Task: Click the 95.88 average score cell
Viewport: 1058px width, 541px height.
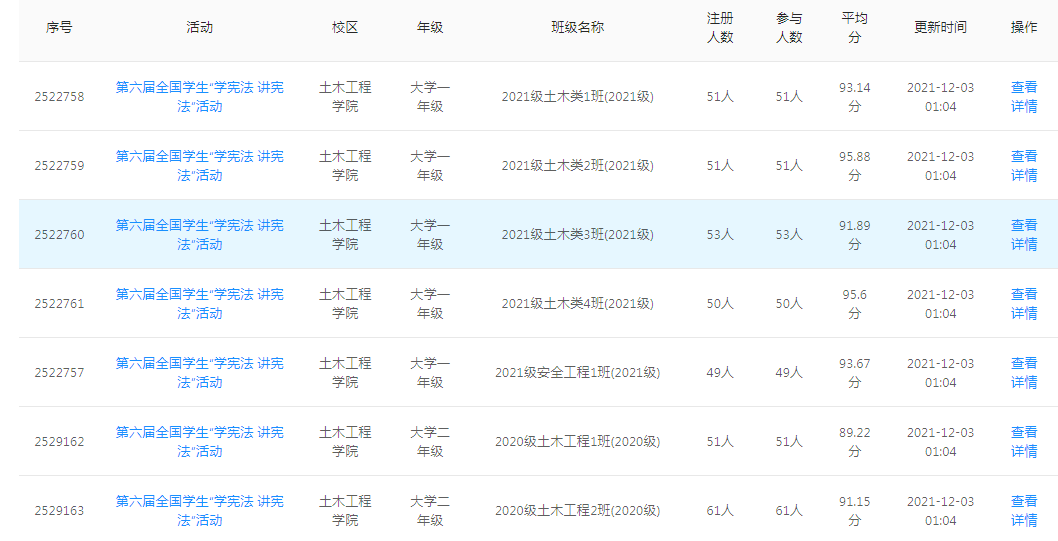Action: pyautogui.click(x=854, y=166)
